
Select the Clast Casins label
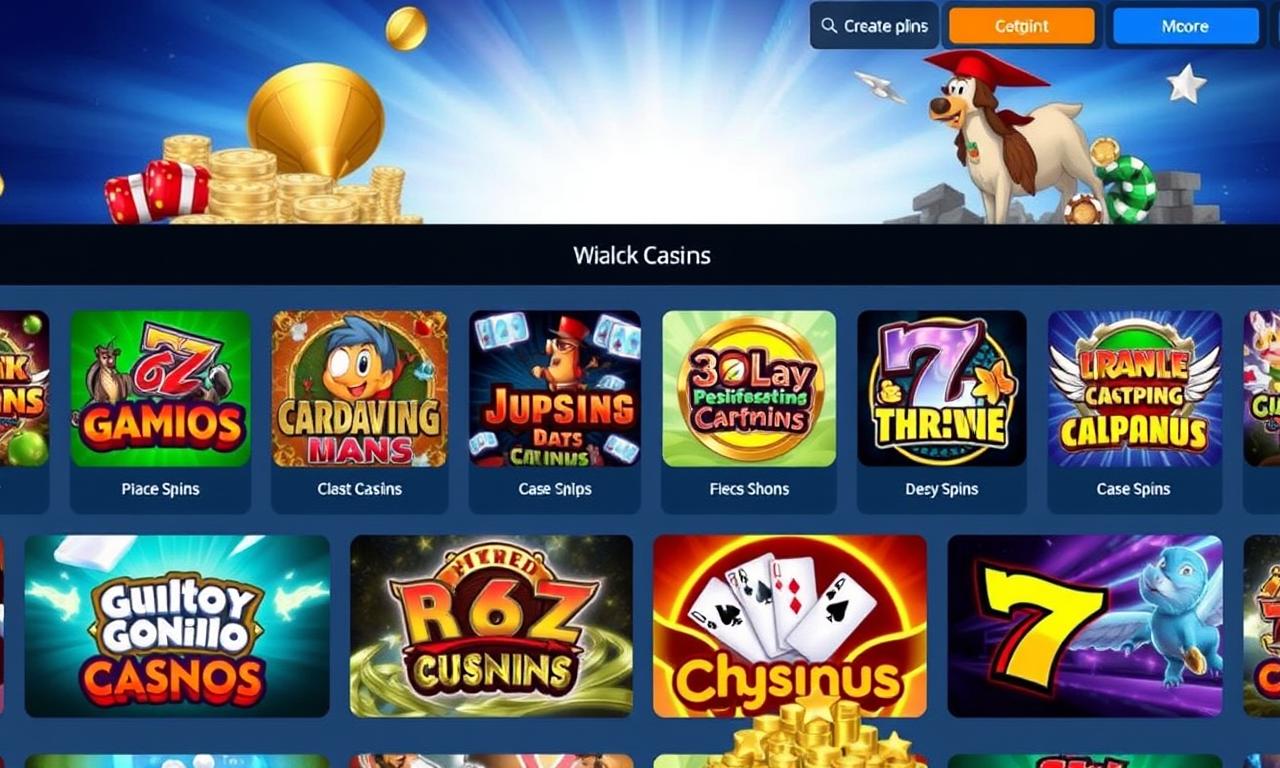[x=360, y=489]
